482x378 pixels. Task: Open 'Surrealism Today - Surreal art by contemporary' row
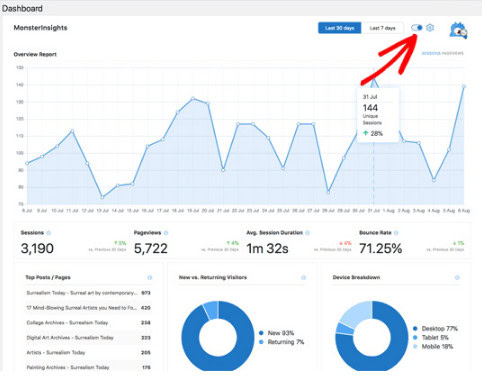coord(89,293)
